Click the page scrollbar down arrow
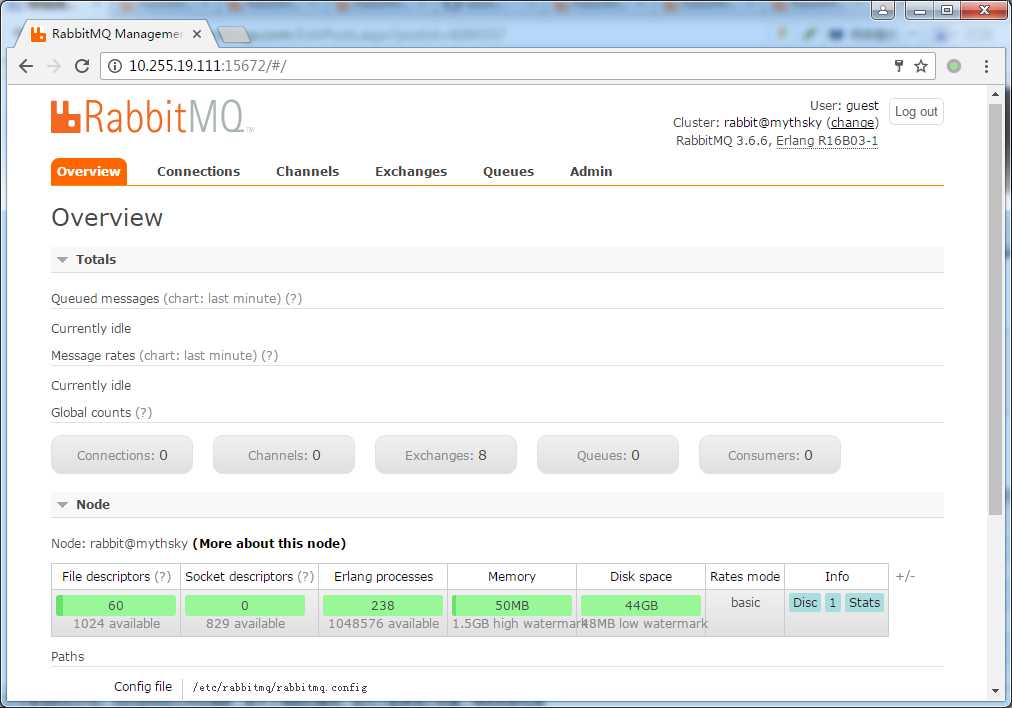1012x708 pixels. tap(995, 691)
